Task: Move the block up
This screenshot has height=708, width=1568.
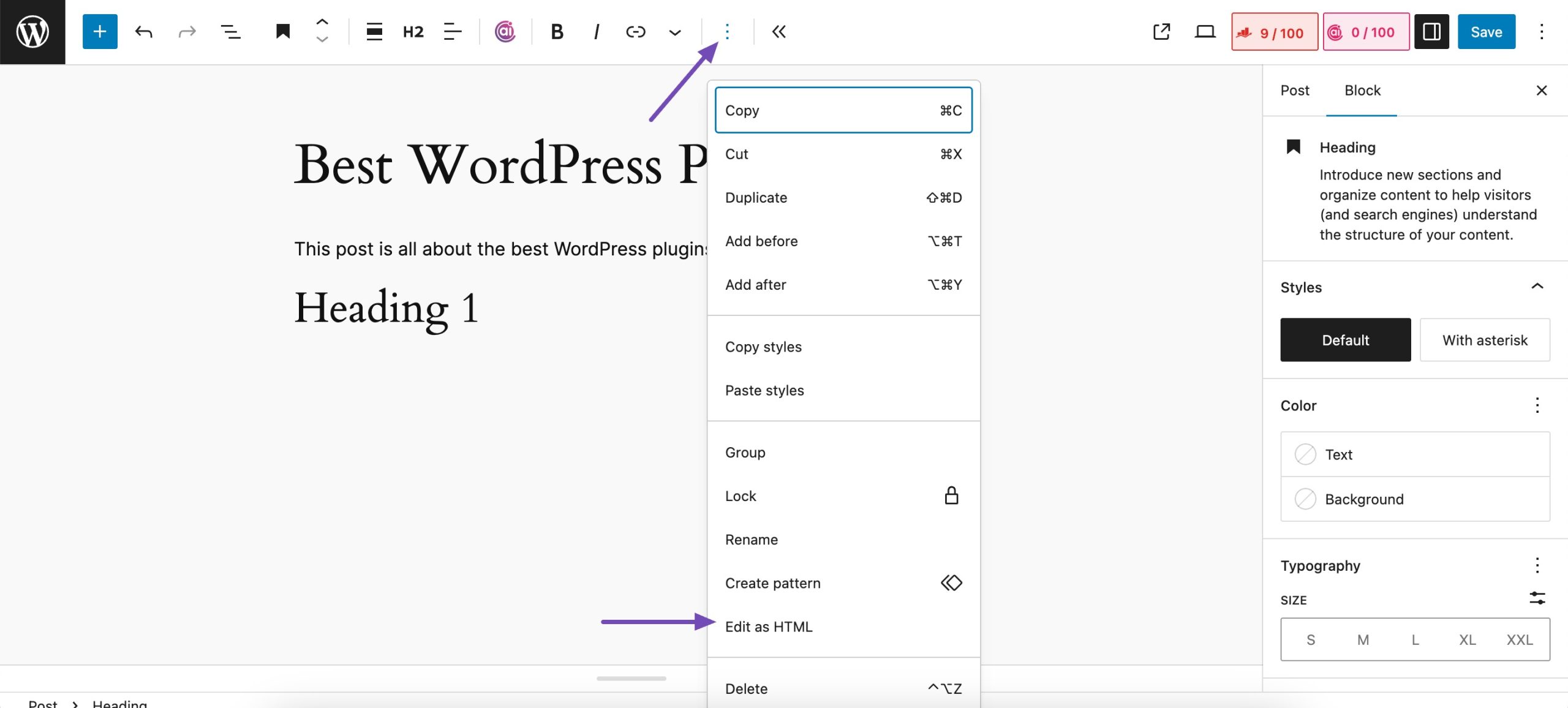Action: [322, 22]
